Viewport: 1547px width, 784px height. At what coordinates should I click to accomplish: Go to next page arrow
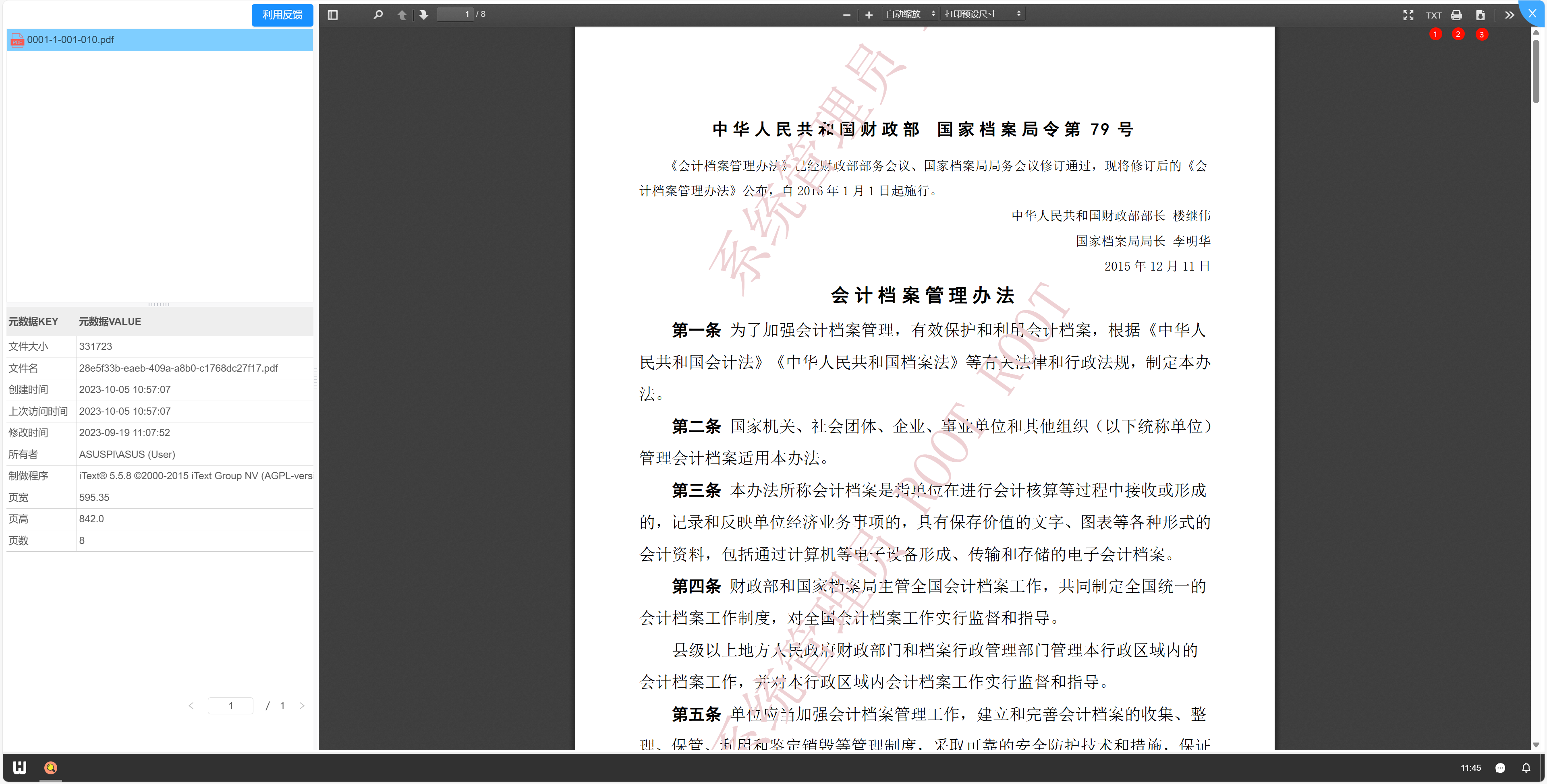tap(424, 14)
